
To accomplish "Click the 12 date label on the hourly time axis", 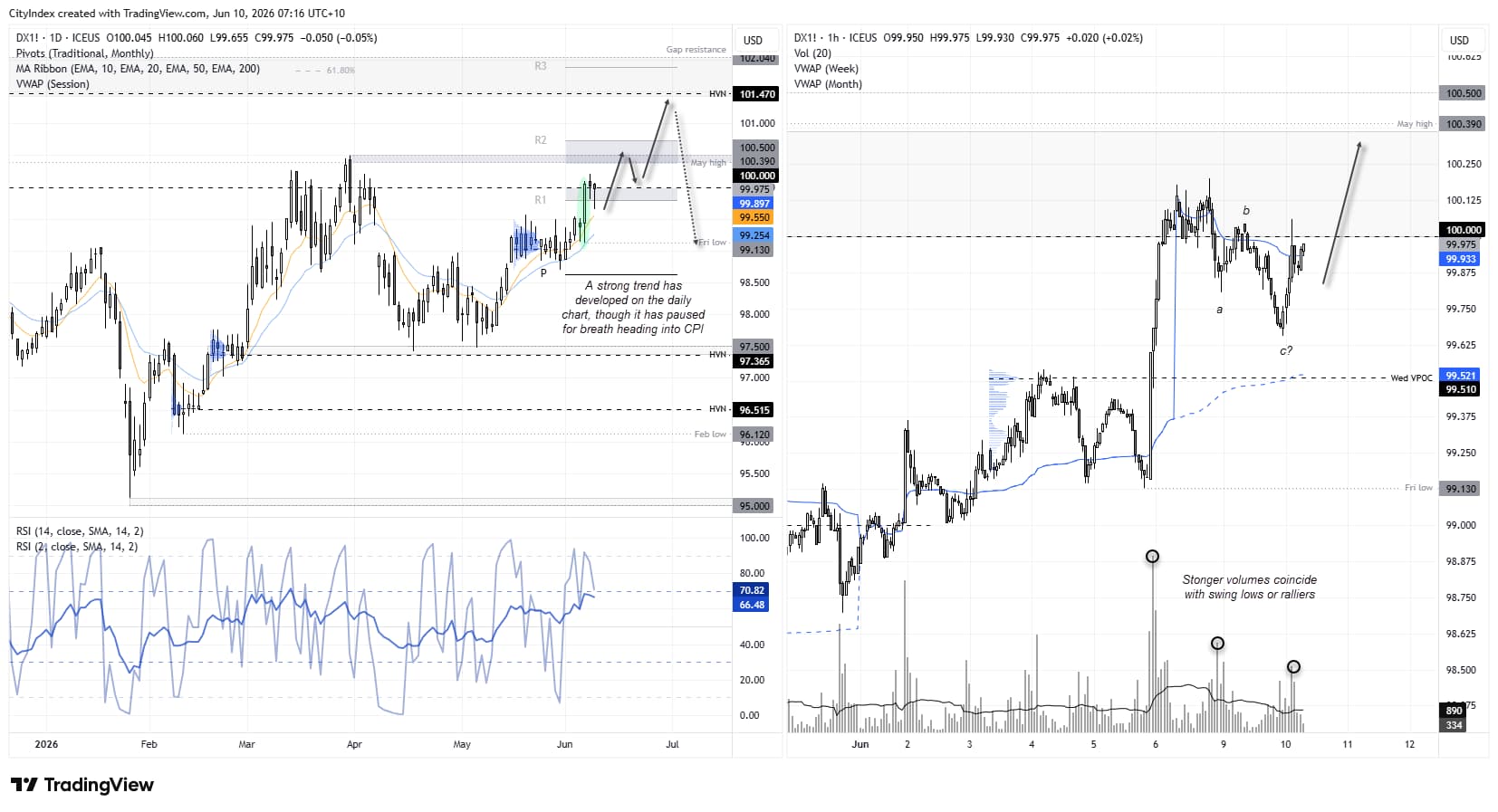I will (1409, 744).
